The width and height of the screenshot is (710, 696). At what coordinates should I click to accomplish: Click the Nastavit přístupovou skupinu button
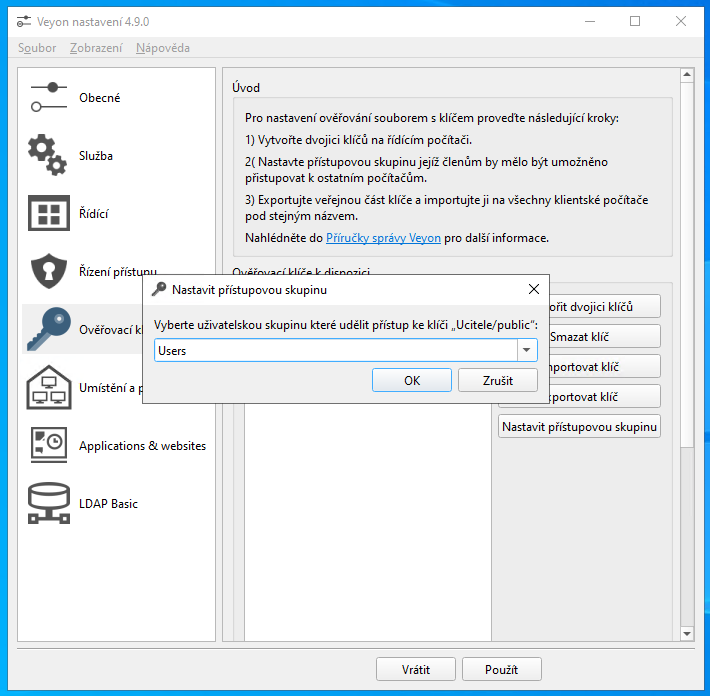(x=579, y=427)
